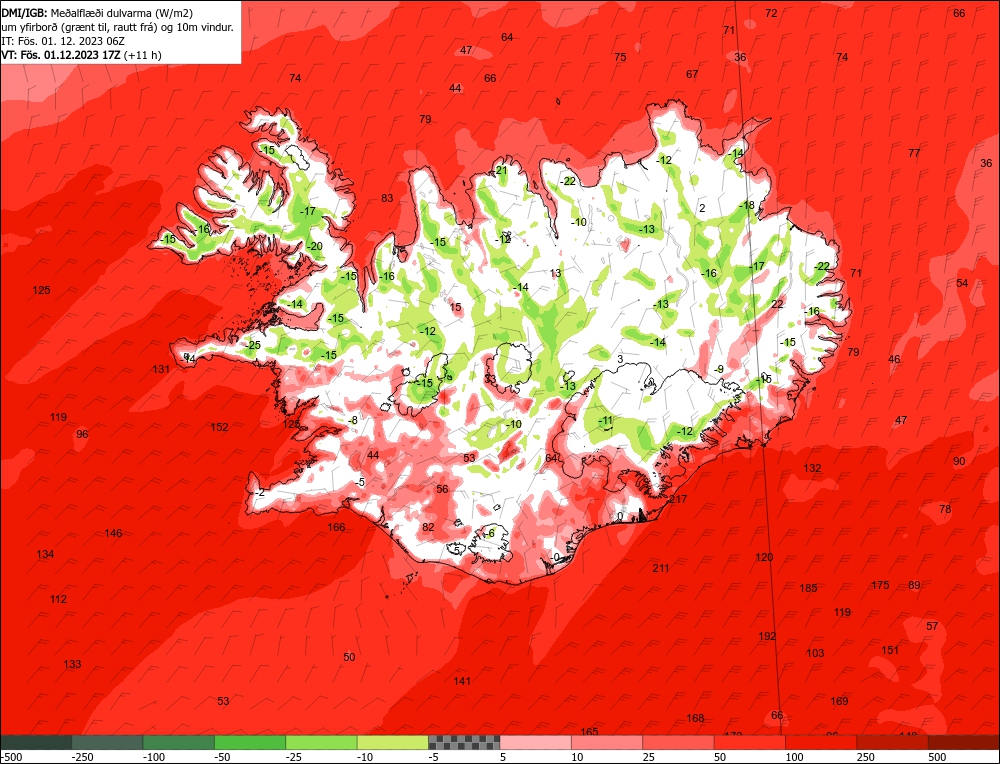The width and height of the screenshot is (1000, 764).
Task: Click the value '132' southeast of Iceland
Action: (812, 467)
